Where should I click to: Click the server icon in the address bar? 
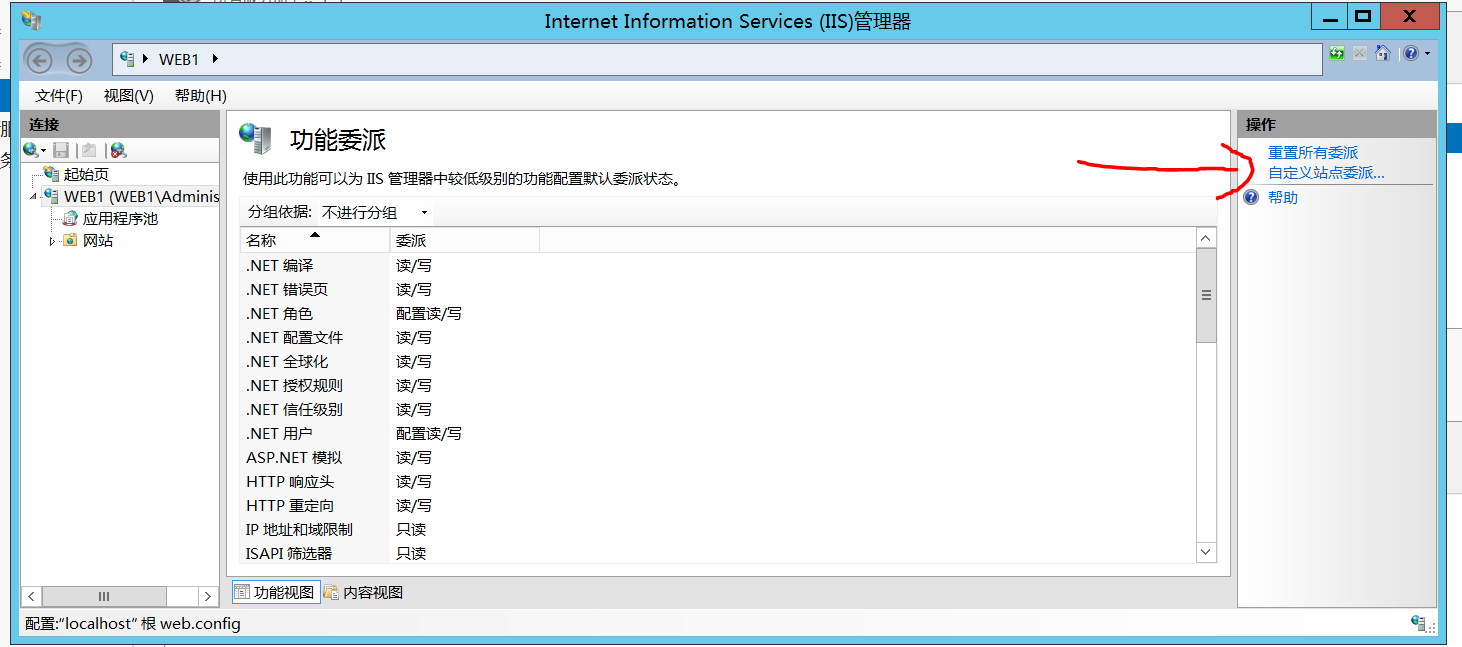(x=127, y=59)
